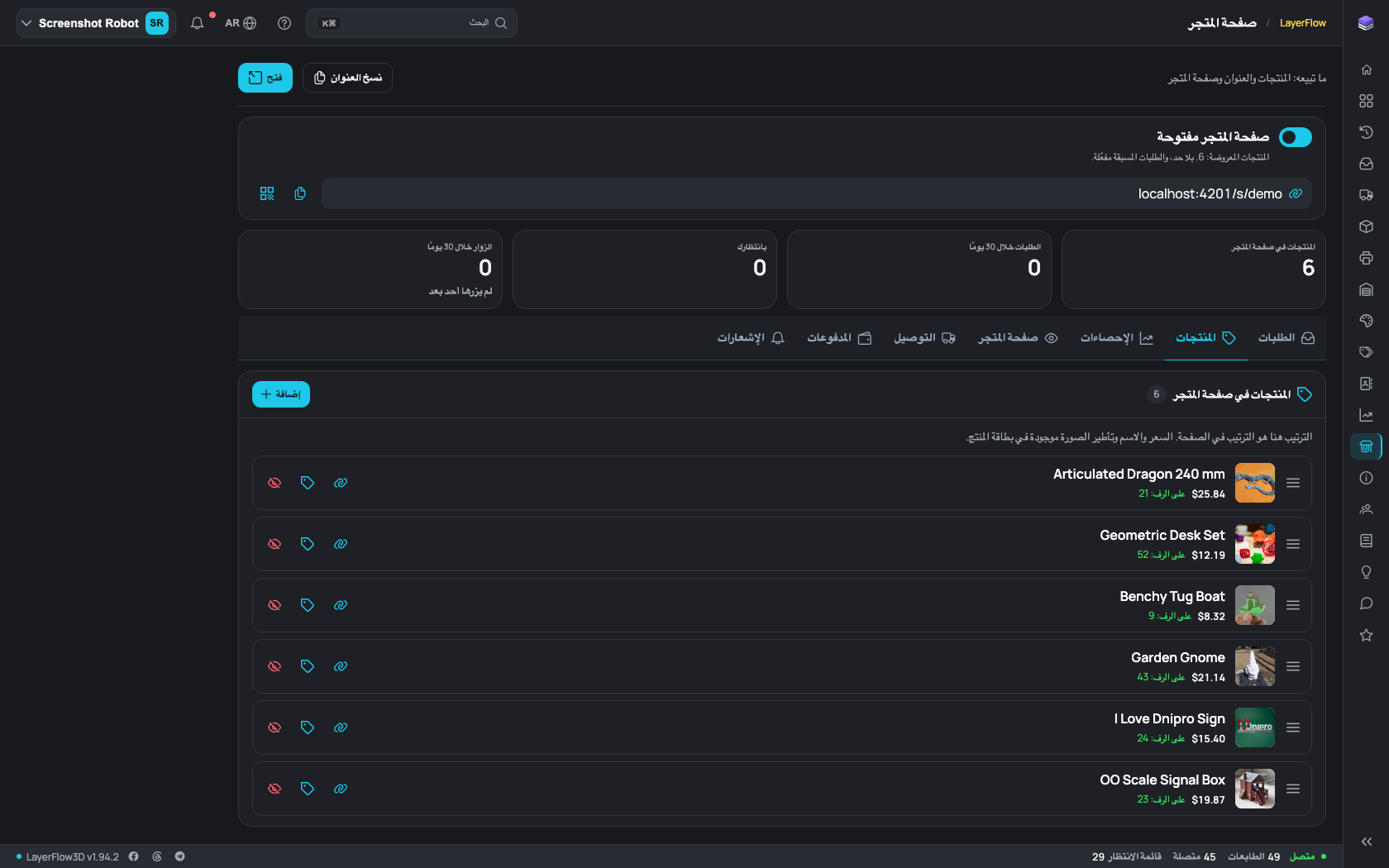The image size is (1389, 868).
Task: Open the history icon in the sidebar
Action: coord(1366,132)
